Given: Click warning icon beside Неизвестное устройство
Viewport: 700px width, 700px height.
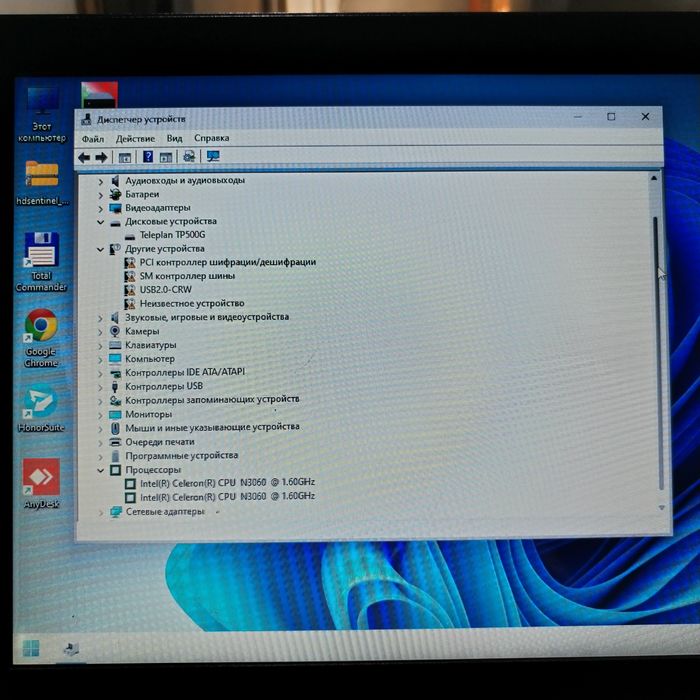Looking at the screenshot, I should tap(129, 304).
